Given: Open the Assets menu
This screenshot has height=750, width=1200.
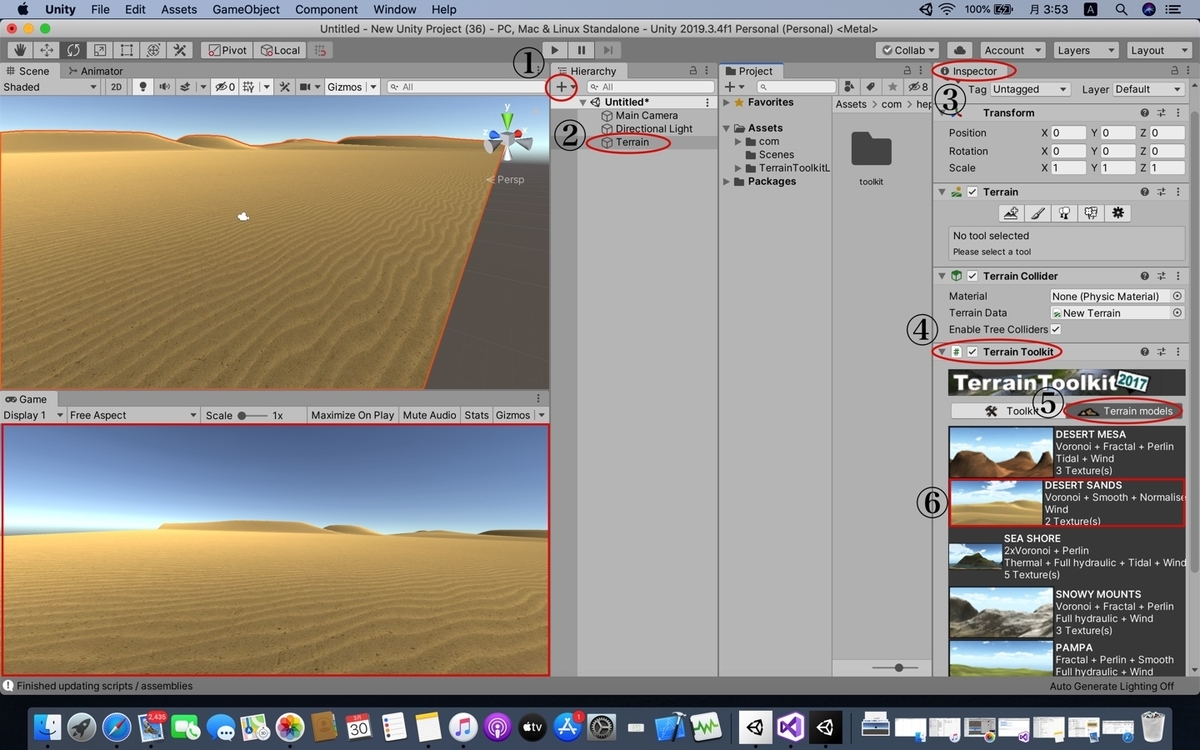Looking at the screenshot, I should pyautogui.click(x=179, y=9).
